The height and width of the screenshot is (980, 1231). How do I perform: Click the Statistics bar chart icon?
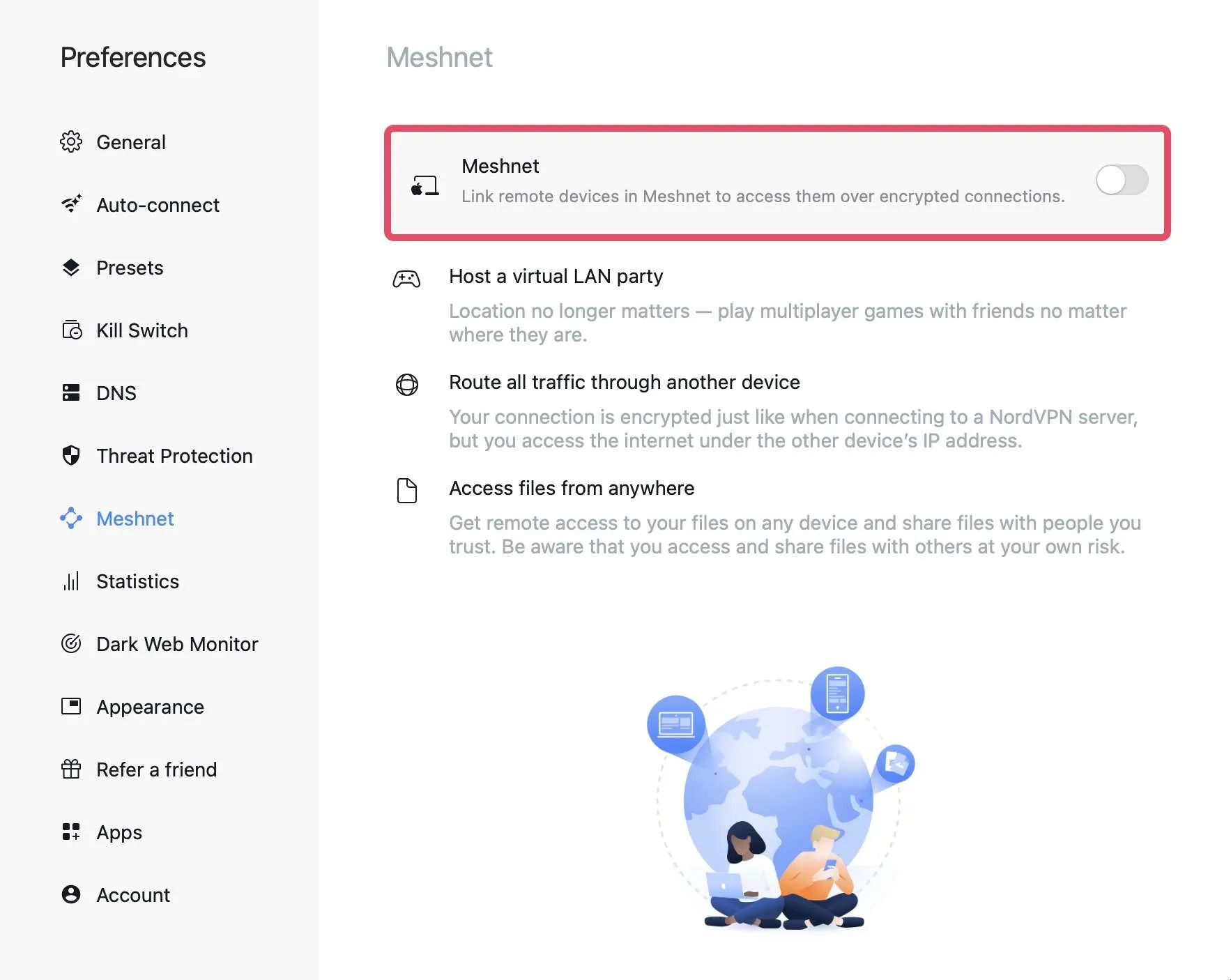(x=71, y=581)
